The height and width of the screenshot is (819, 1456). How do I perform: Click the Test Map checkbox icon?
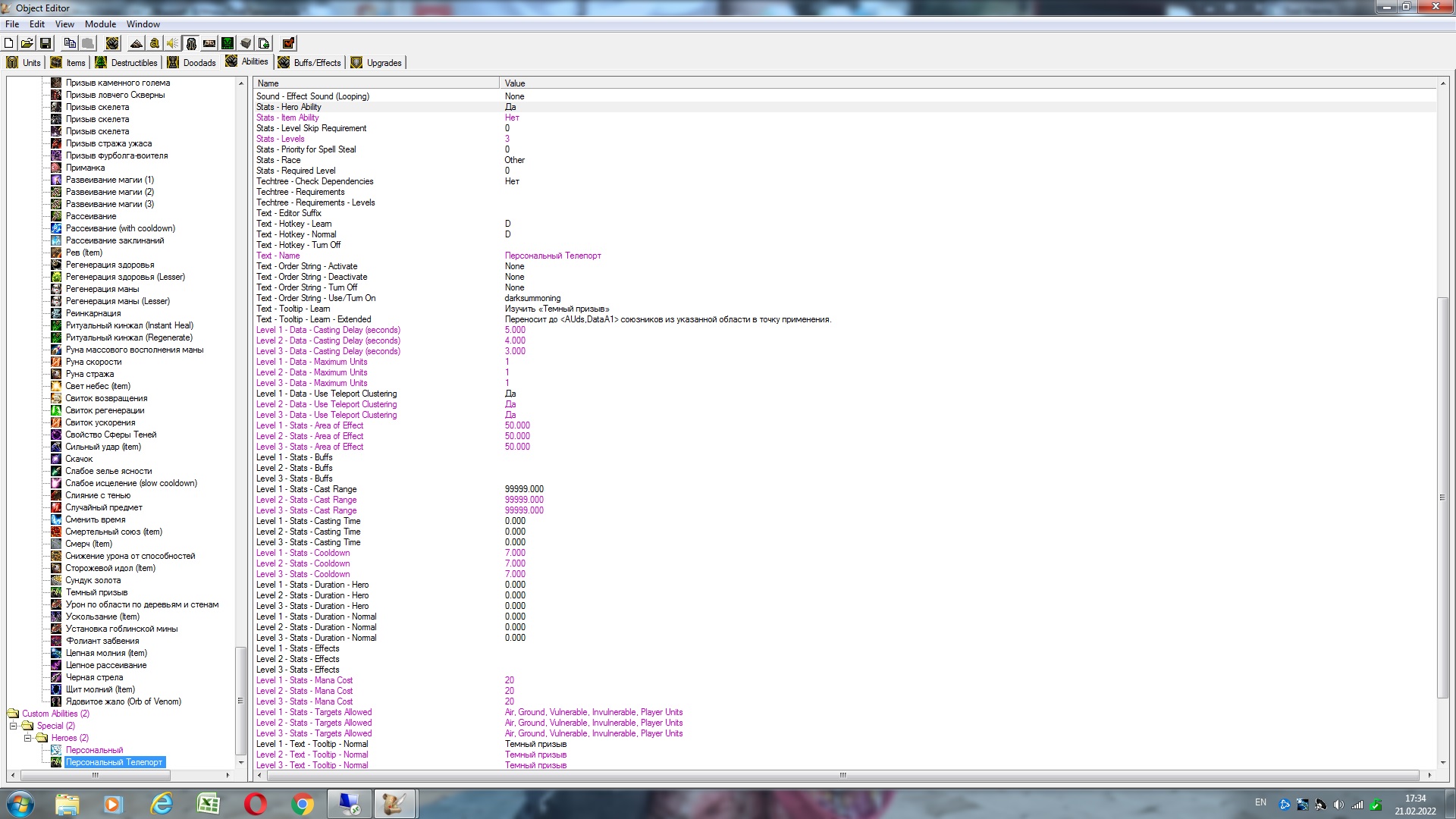coord(288,43)
